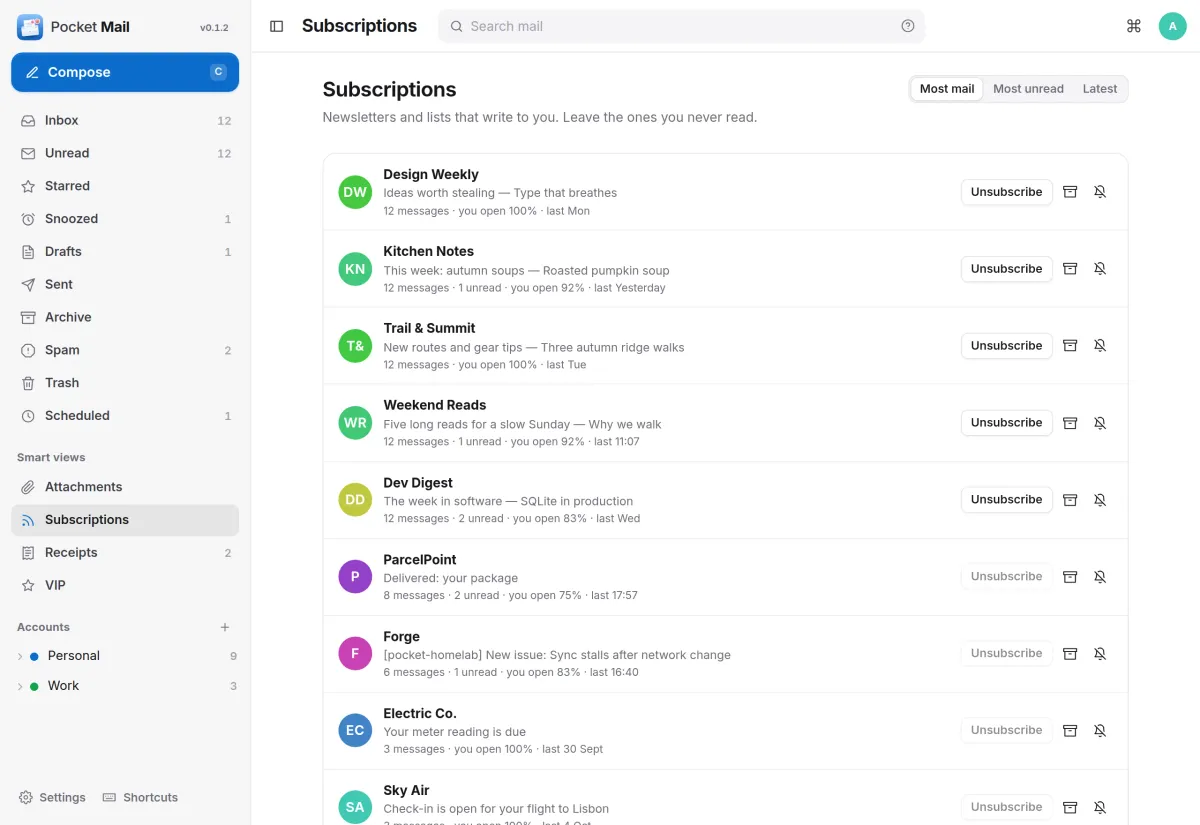Open the Forge subscription title
The width and height of the screenshot is (1200, 825).
(x=401, y=637)
